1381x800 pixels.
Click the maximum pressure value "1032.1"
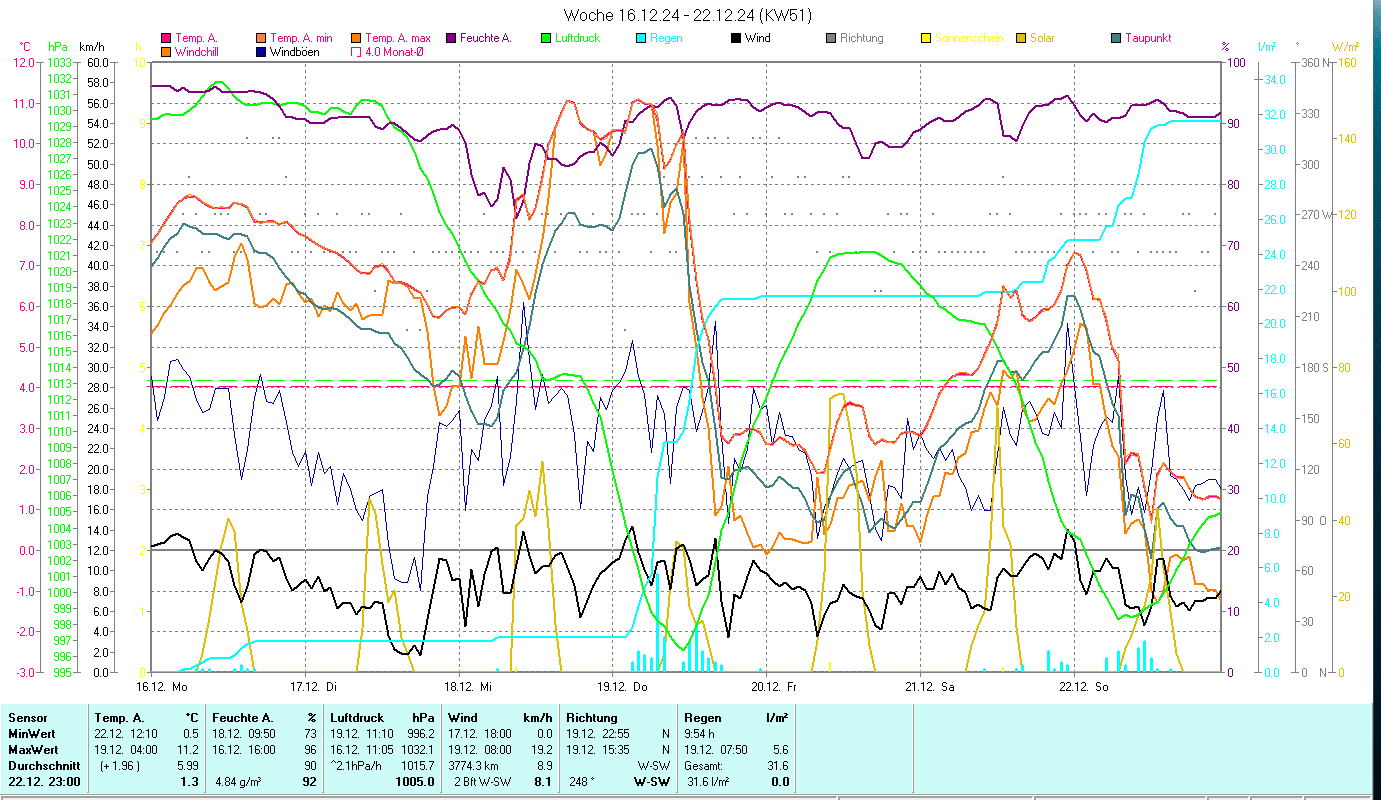[416, 750]
